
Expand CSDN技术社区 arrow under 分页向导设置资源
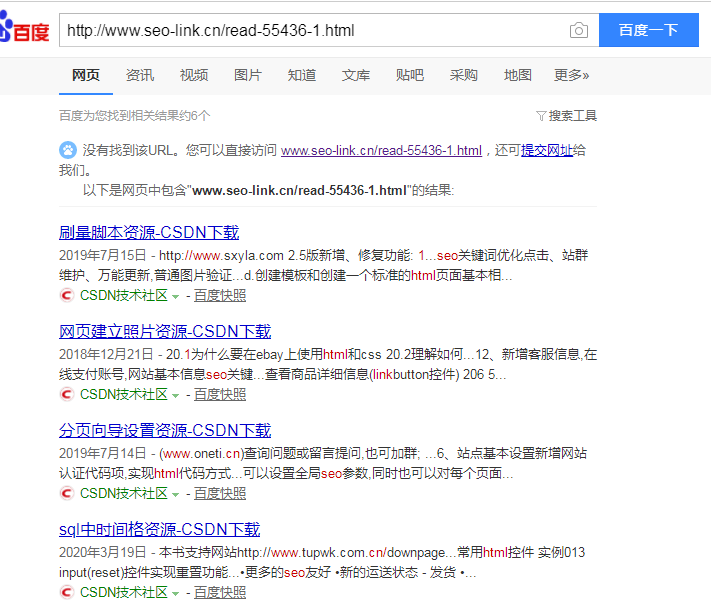click(x=175, y=495)
